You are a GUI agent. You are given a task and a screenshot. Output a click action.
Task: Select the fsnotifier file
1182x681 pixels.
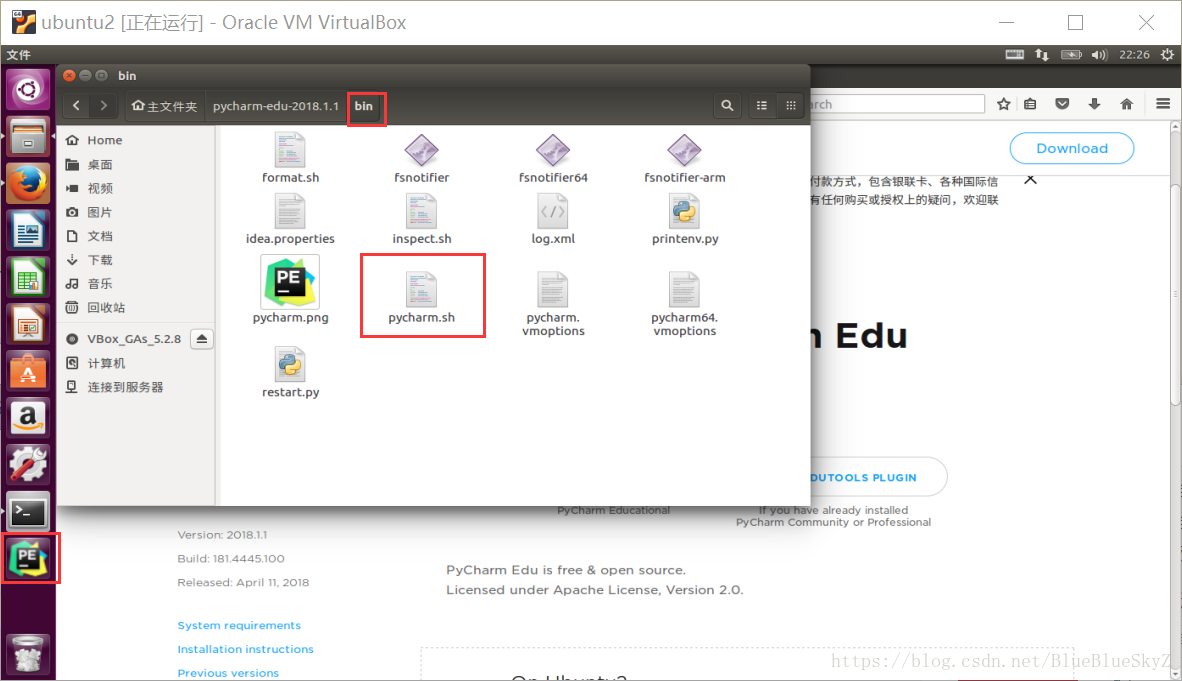tap(421, 158)
